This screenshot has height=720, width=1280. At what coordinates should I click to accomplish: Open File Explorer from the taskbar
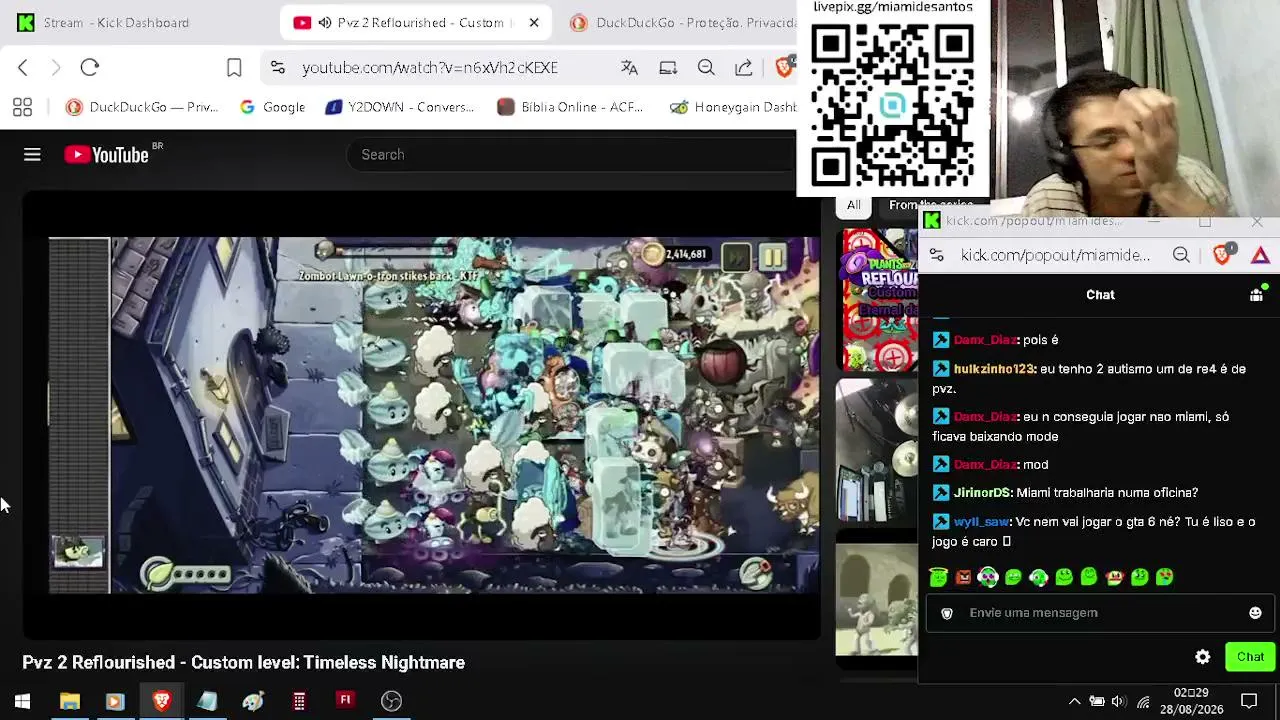[69, 701]
